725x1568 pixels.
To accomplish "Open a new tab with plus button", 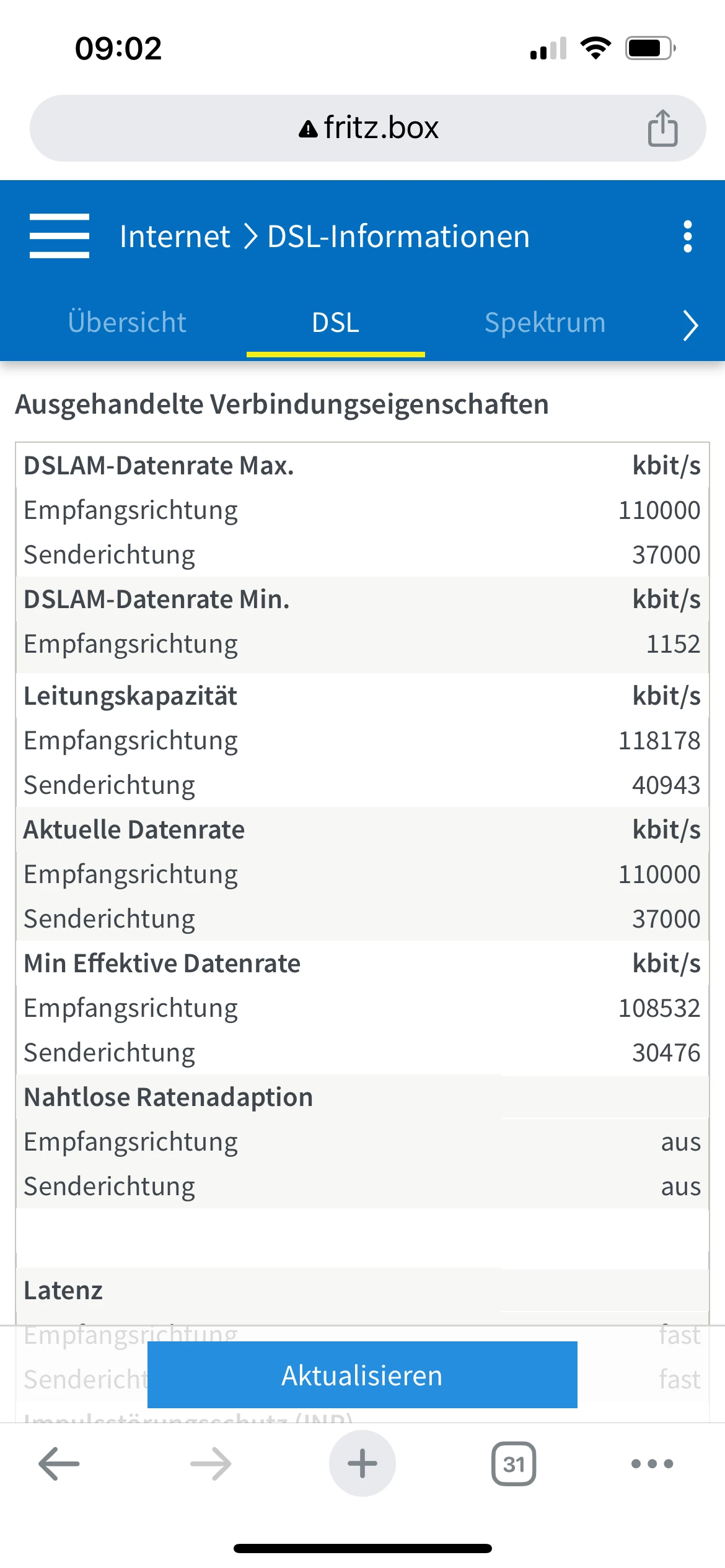I will click(x=362, y=1463).
